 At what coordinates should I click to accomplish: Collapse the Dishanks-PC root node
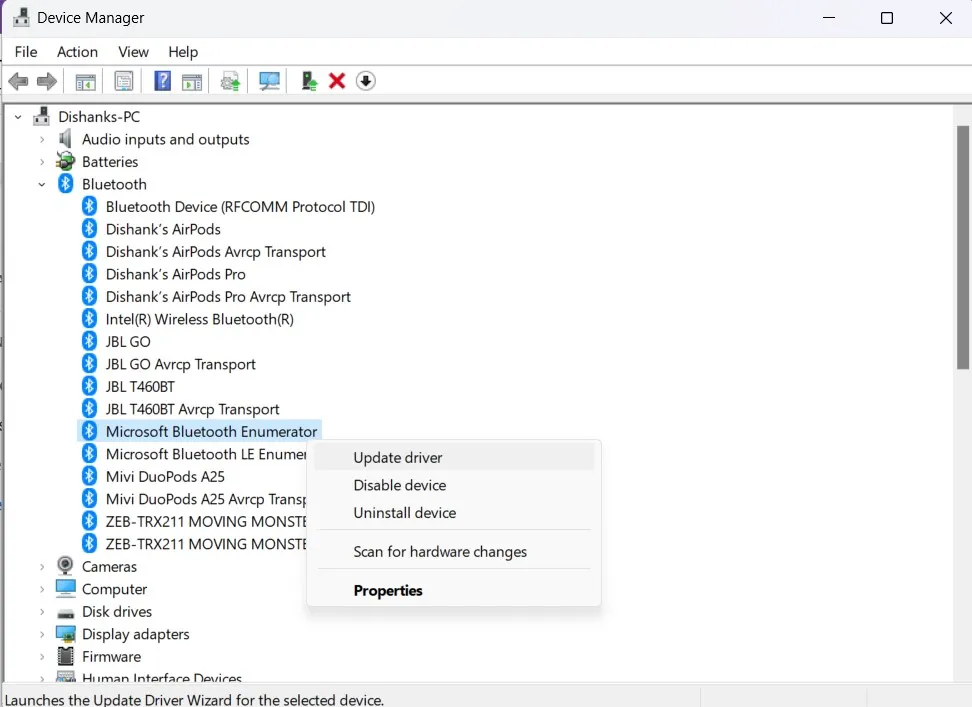point(18,116)
